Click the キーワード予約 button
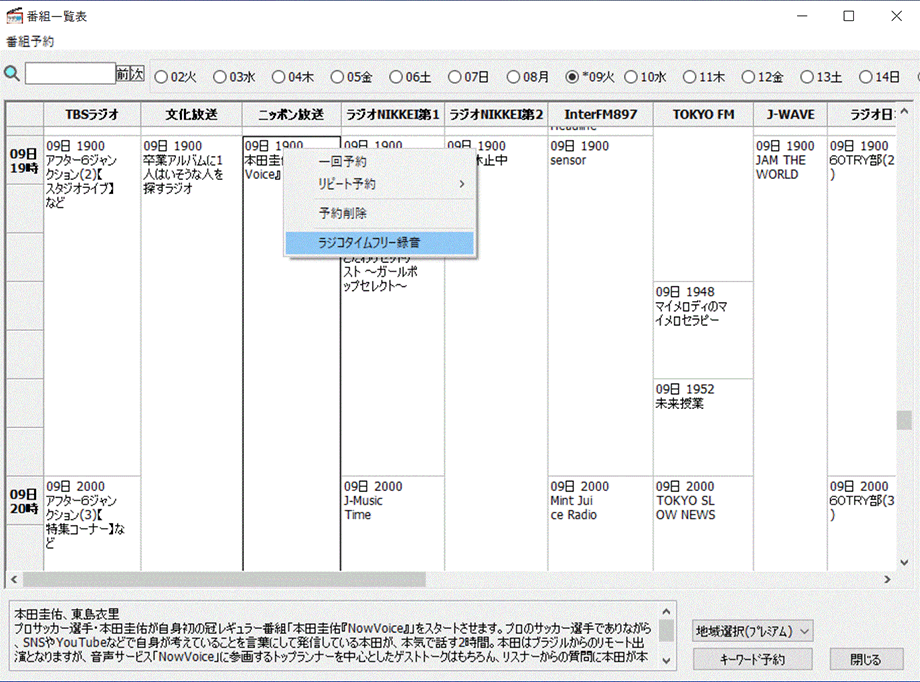The height and width of the screenshot is (682, 920). coord(752,659)
